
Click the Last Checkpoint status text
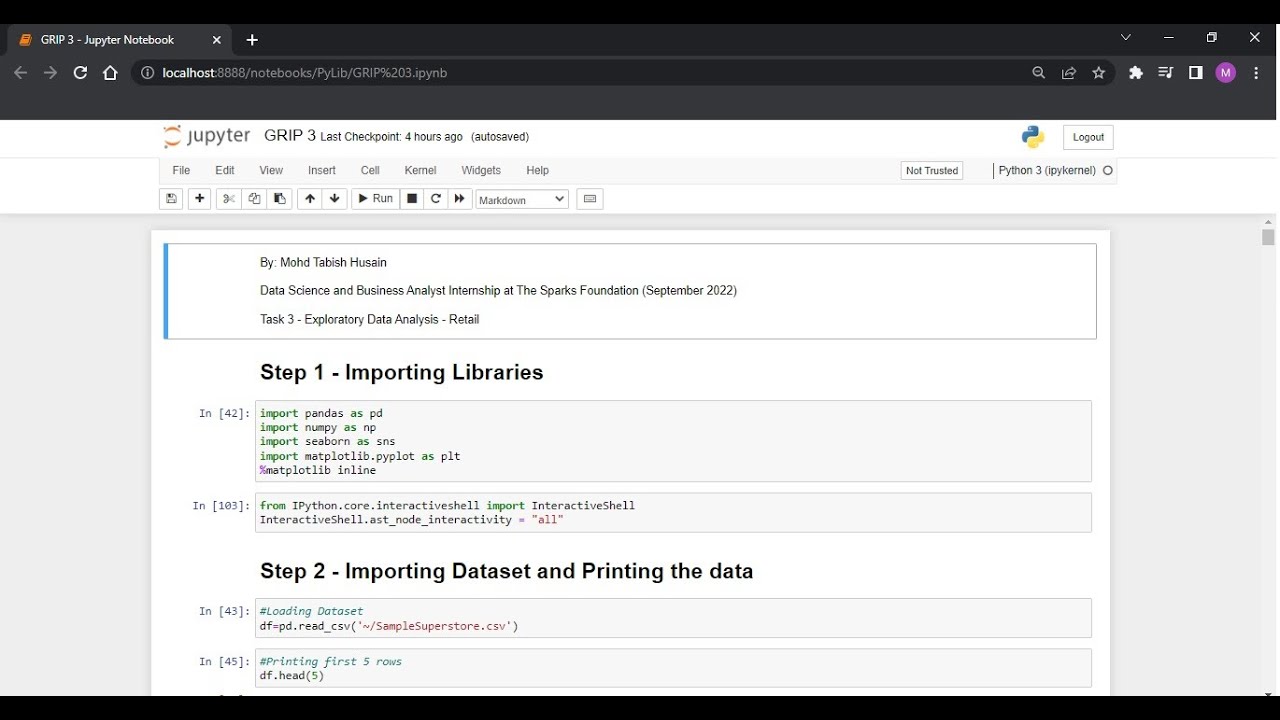[x=391, y=137]
